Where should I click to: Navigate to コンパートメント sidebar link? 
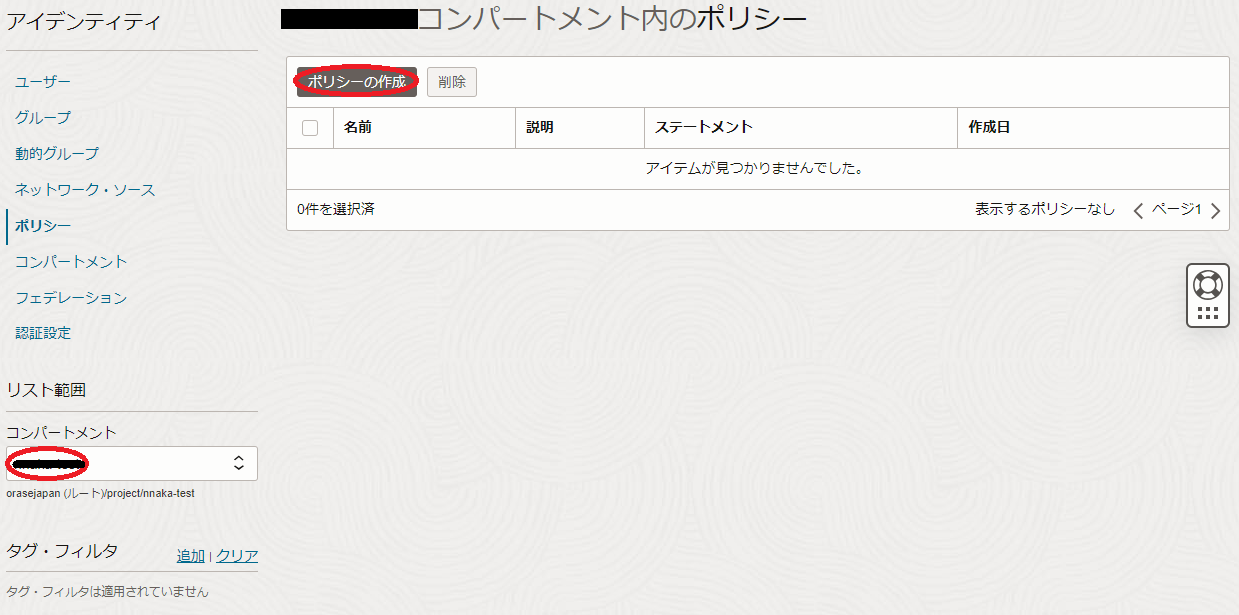click(x=71, y=261)
